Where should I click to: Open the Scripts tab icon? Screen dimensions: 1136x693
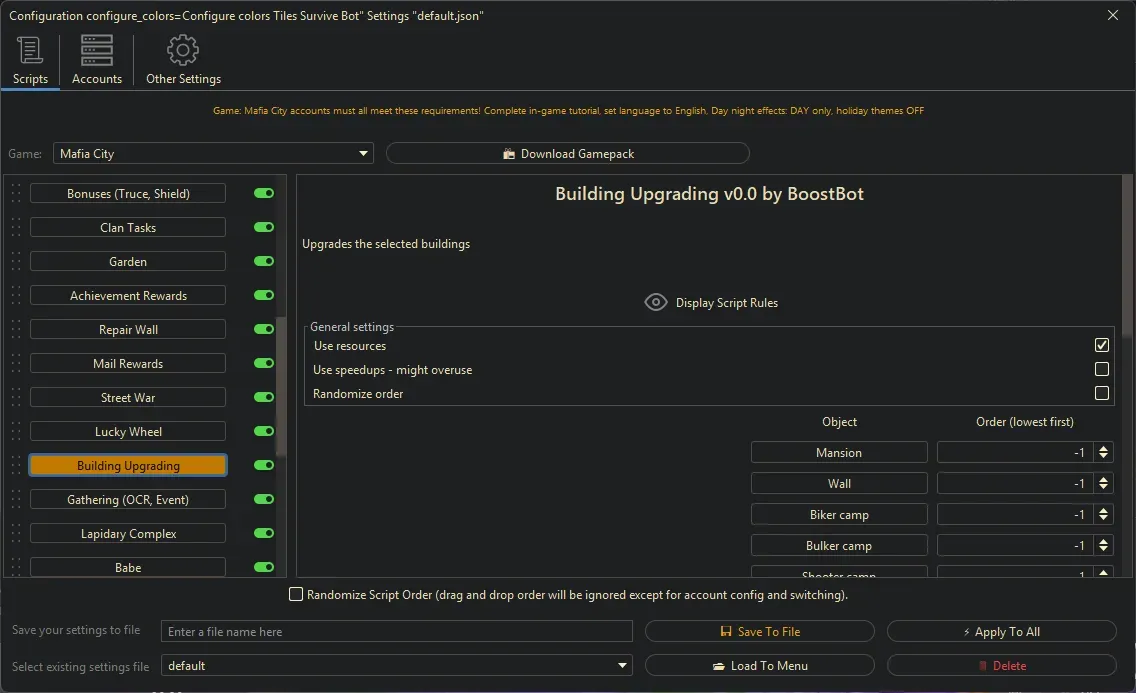pos(30,49)
